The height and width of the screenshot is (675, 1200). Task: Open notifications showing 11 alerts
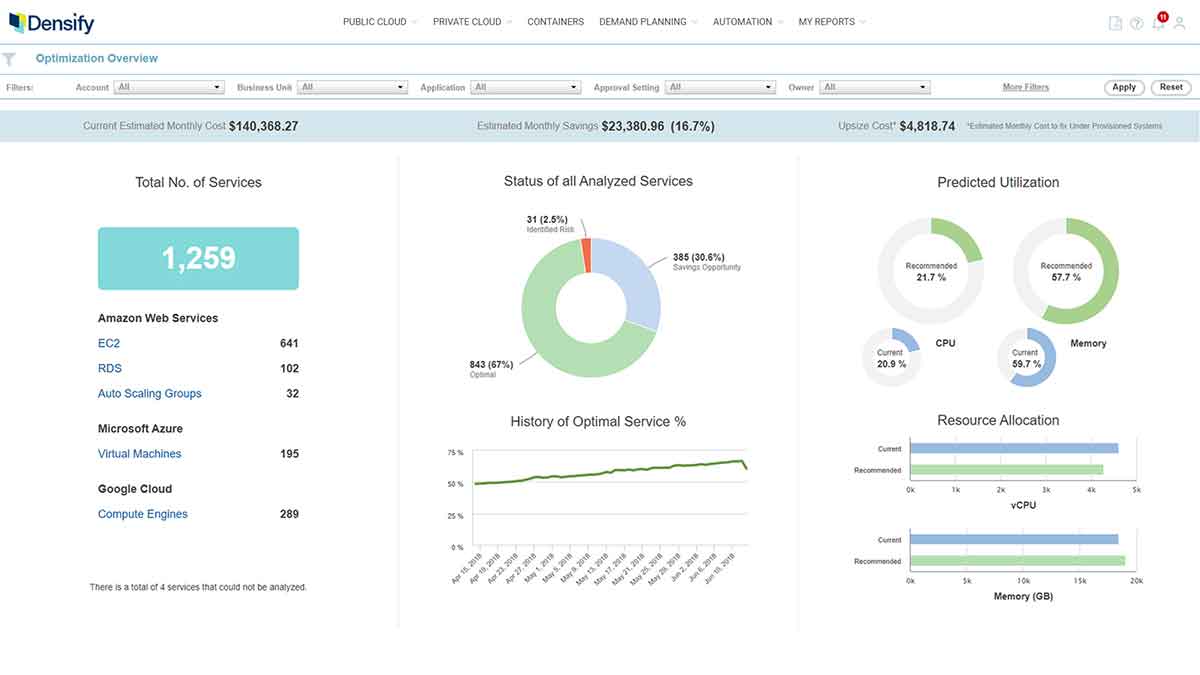[1157, 22]
